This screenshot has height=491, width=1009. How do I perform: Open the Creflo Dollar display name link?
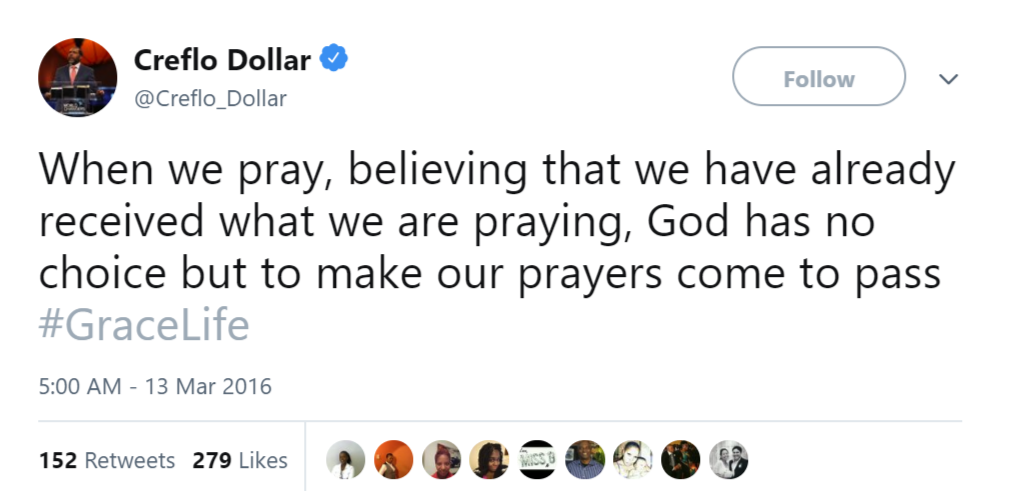[x=222, y=61]
